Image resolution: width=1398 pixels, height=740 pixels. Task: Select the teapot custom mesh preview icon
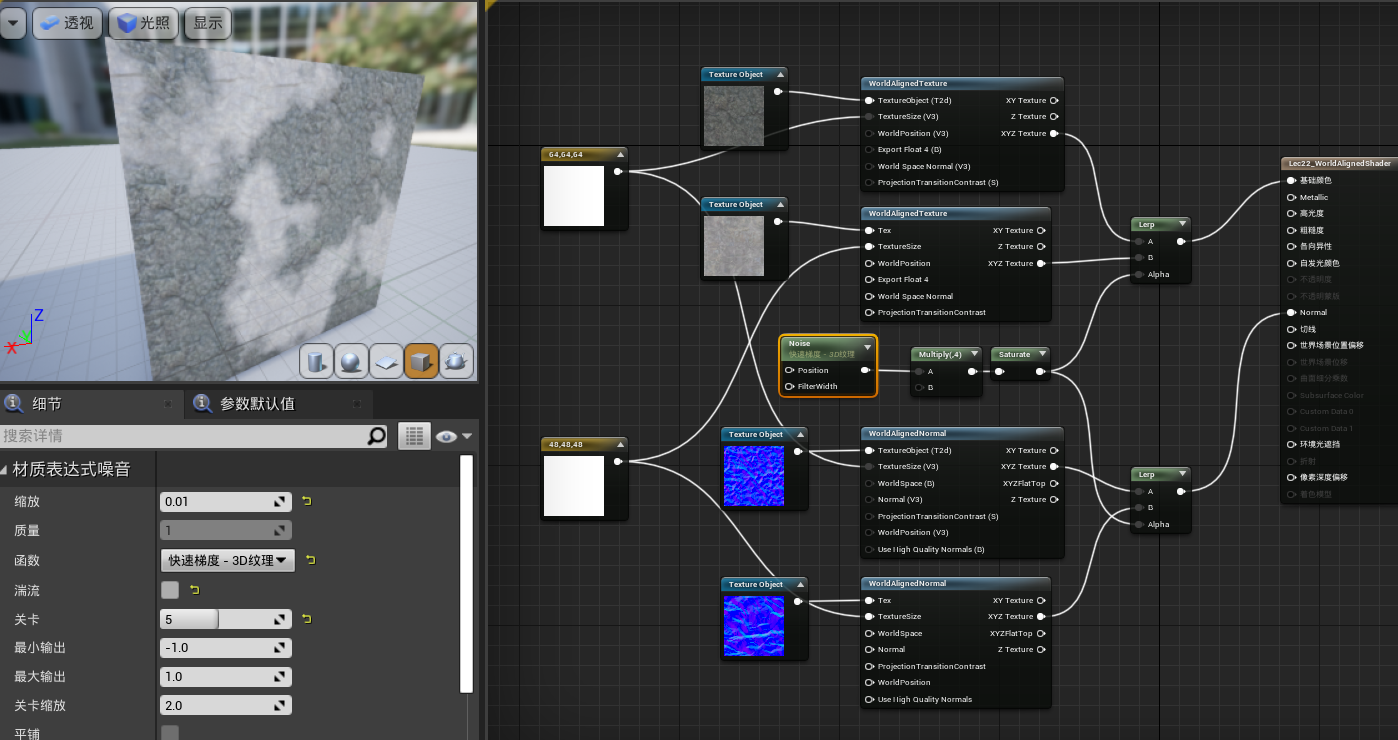click(x=456, y=361)
